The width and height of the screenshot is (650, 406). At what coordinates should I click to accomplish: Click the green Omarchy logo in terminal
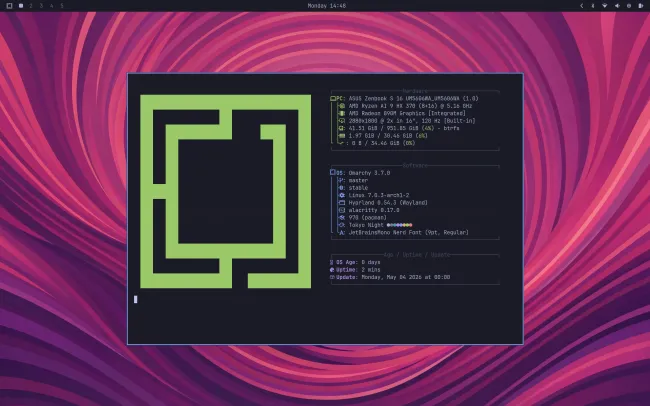coord(226,192)
